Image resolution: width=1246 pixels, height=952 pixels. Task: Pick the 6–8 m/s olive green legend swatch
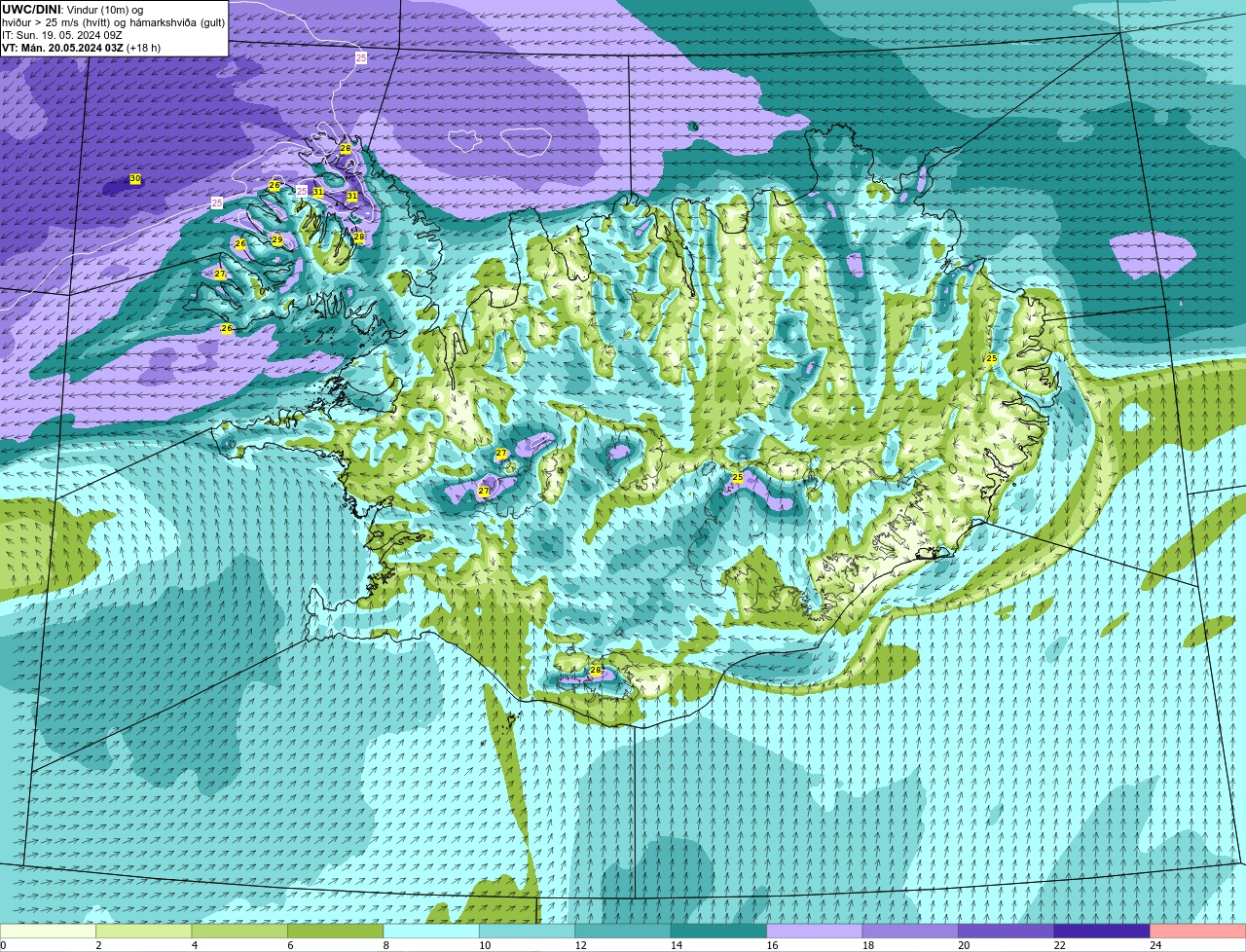click(x=336, y=931)
